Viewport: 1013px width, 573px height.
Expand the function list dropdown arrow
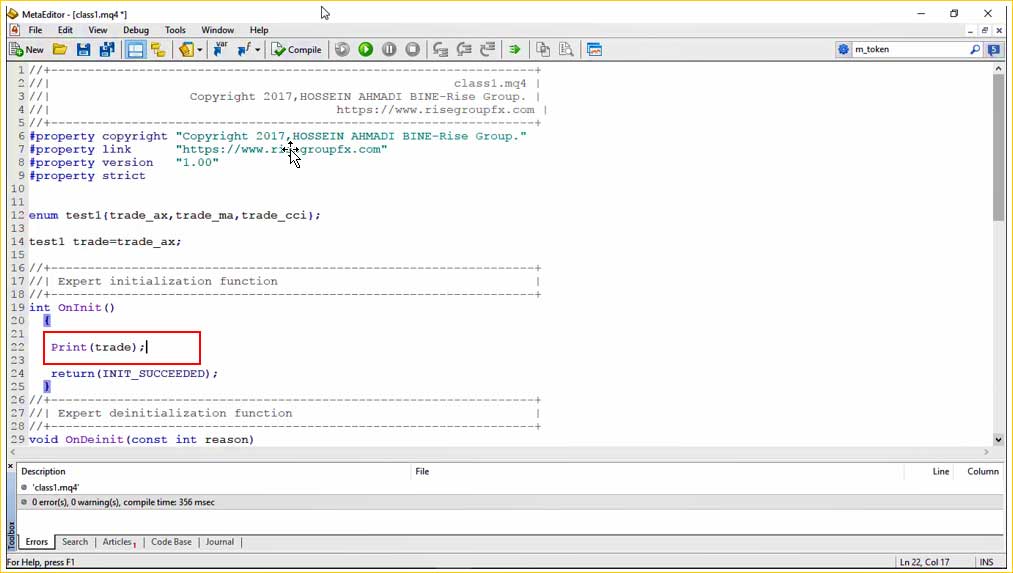click(x=258, y=50)
